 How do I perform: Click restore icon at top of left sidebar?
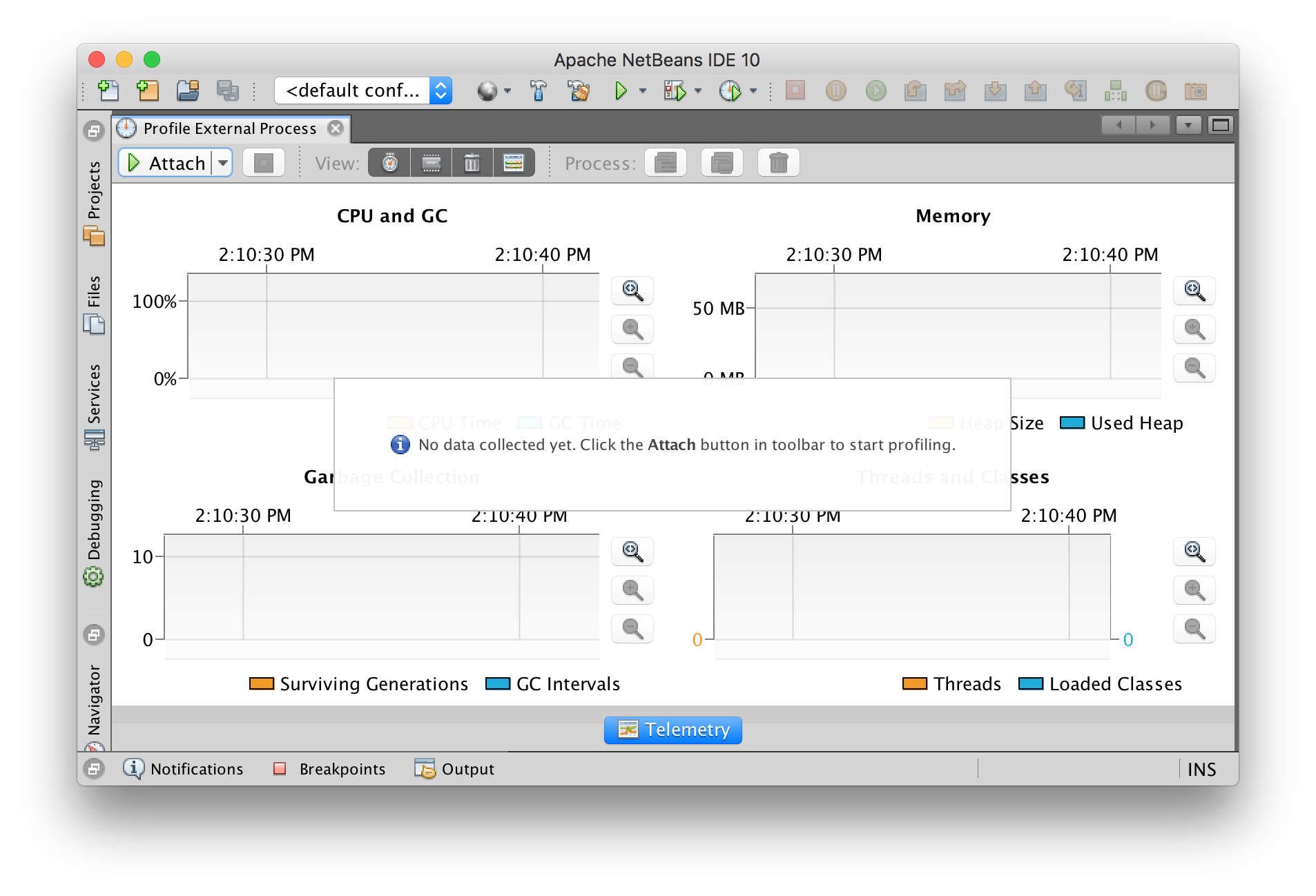click(x=94, y=130)
